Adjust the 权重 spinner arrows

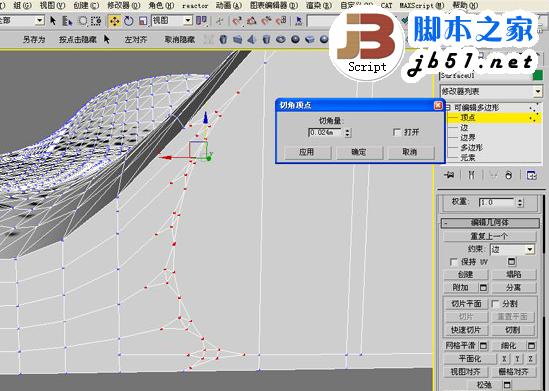(x=520, y=202)
